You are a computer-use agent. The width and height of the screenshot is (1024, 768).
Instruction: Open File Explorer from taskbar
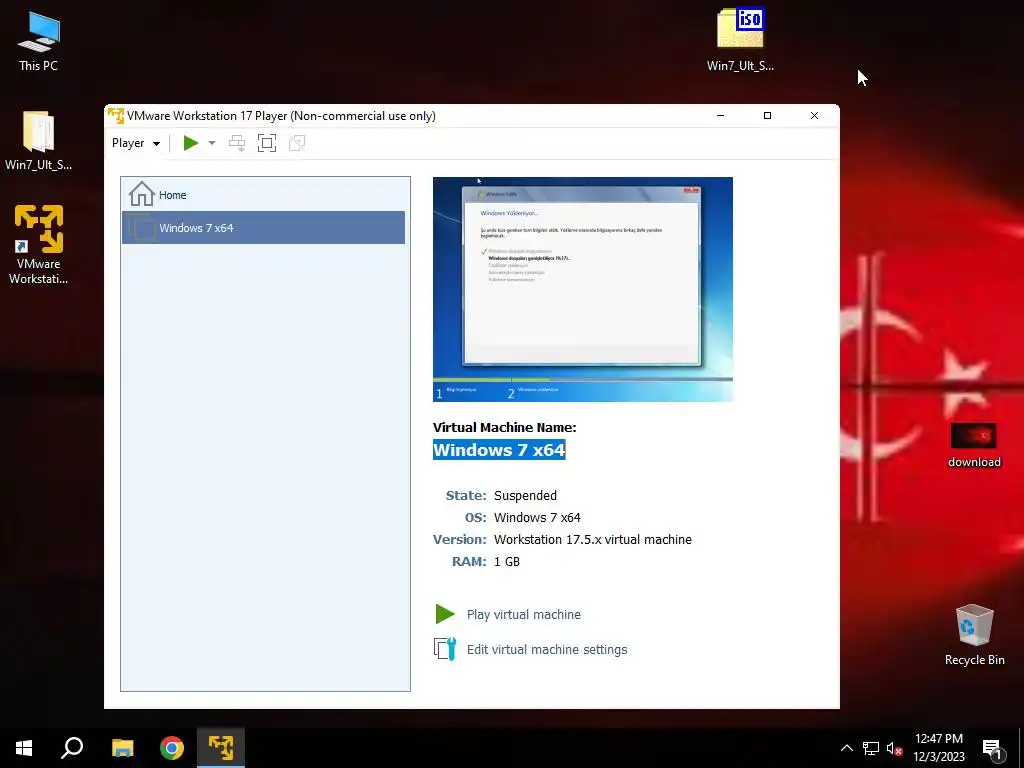coord(123,748)
